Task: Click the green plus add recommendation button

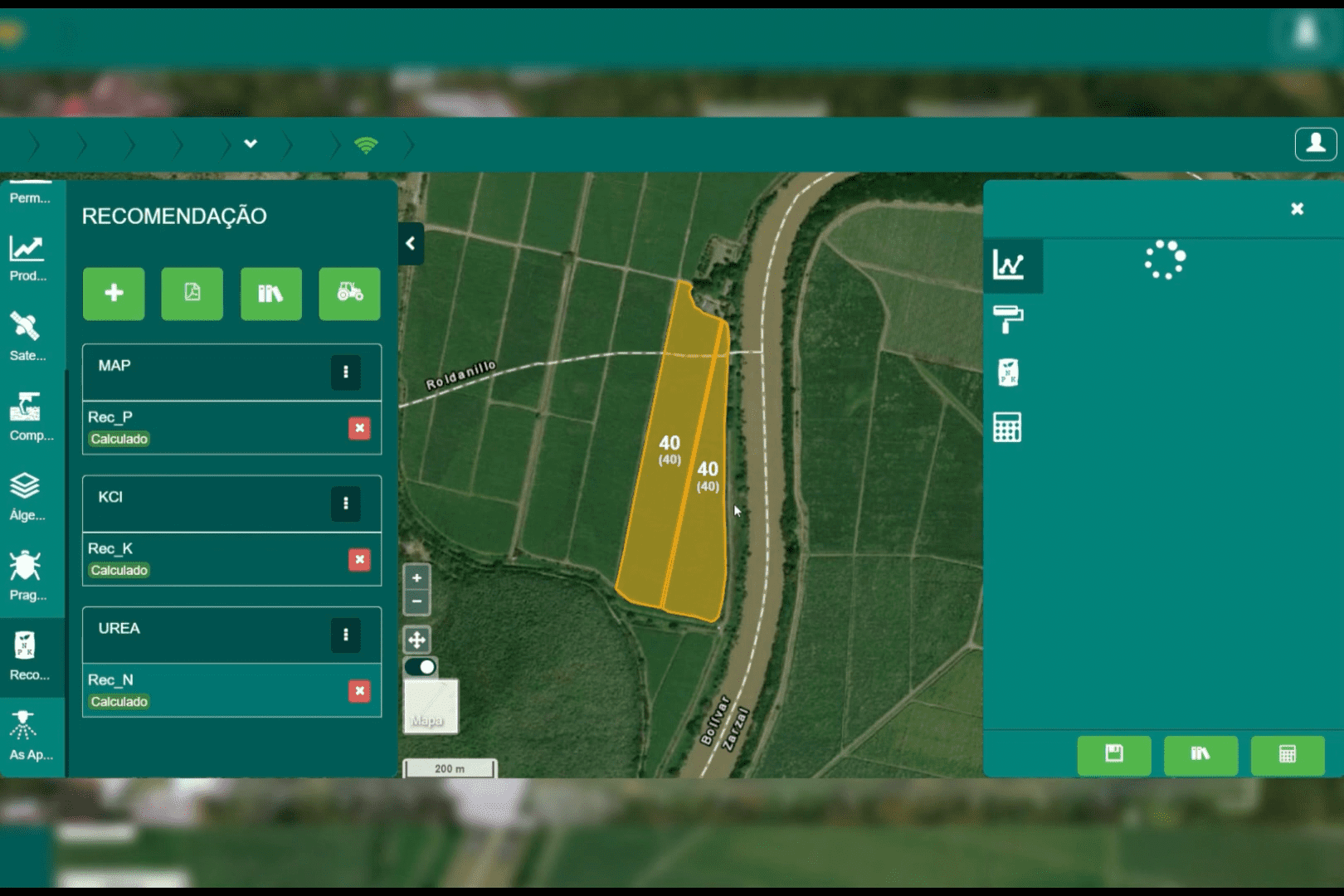Action: (114, 293)
